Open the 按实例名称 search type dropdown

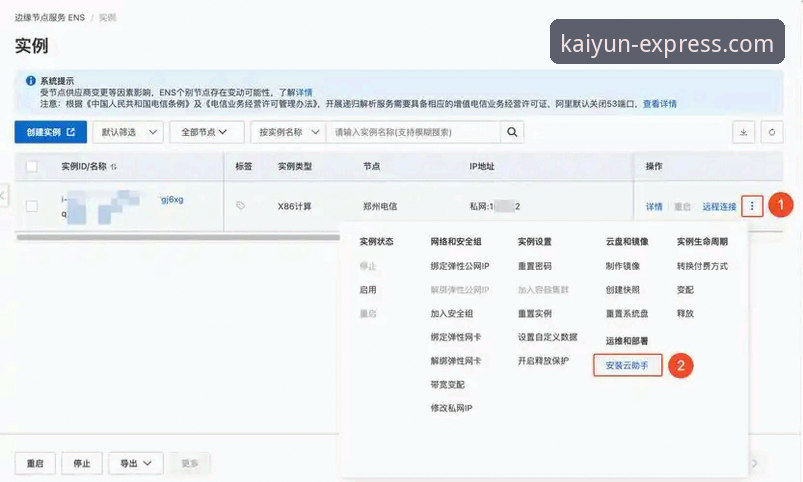click(288, 132)
